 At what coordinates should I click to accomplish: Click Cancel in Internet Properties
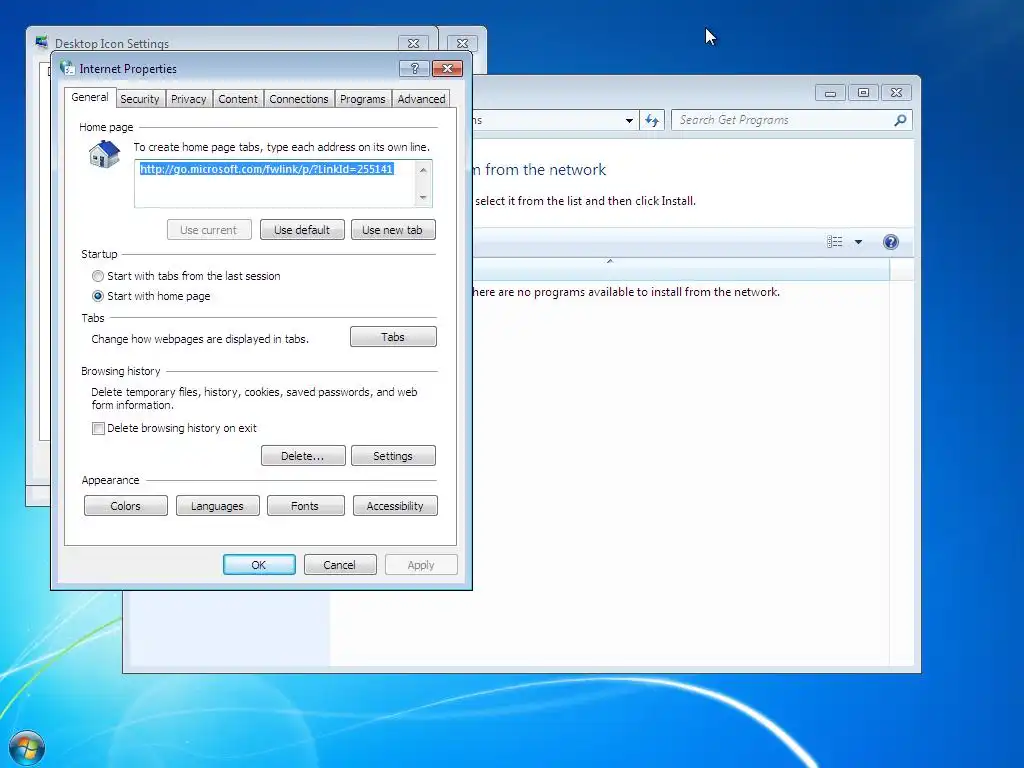tap(340, 565)
